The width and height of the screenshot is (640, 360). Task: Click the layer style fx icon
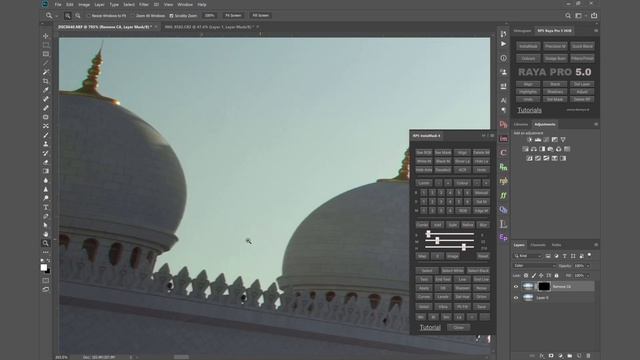(542, 356)
